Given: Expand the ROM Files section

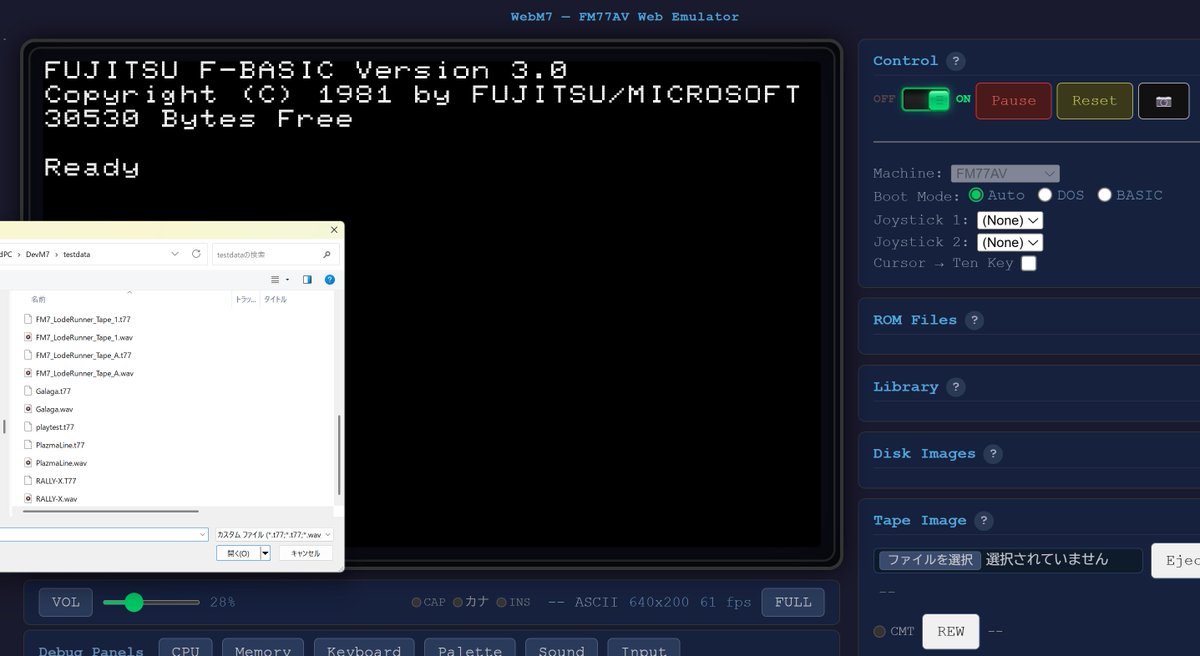Looking at the screenshot, I should click(914, 320).
